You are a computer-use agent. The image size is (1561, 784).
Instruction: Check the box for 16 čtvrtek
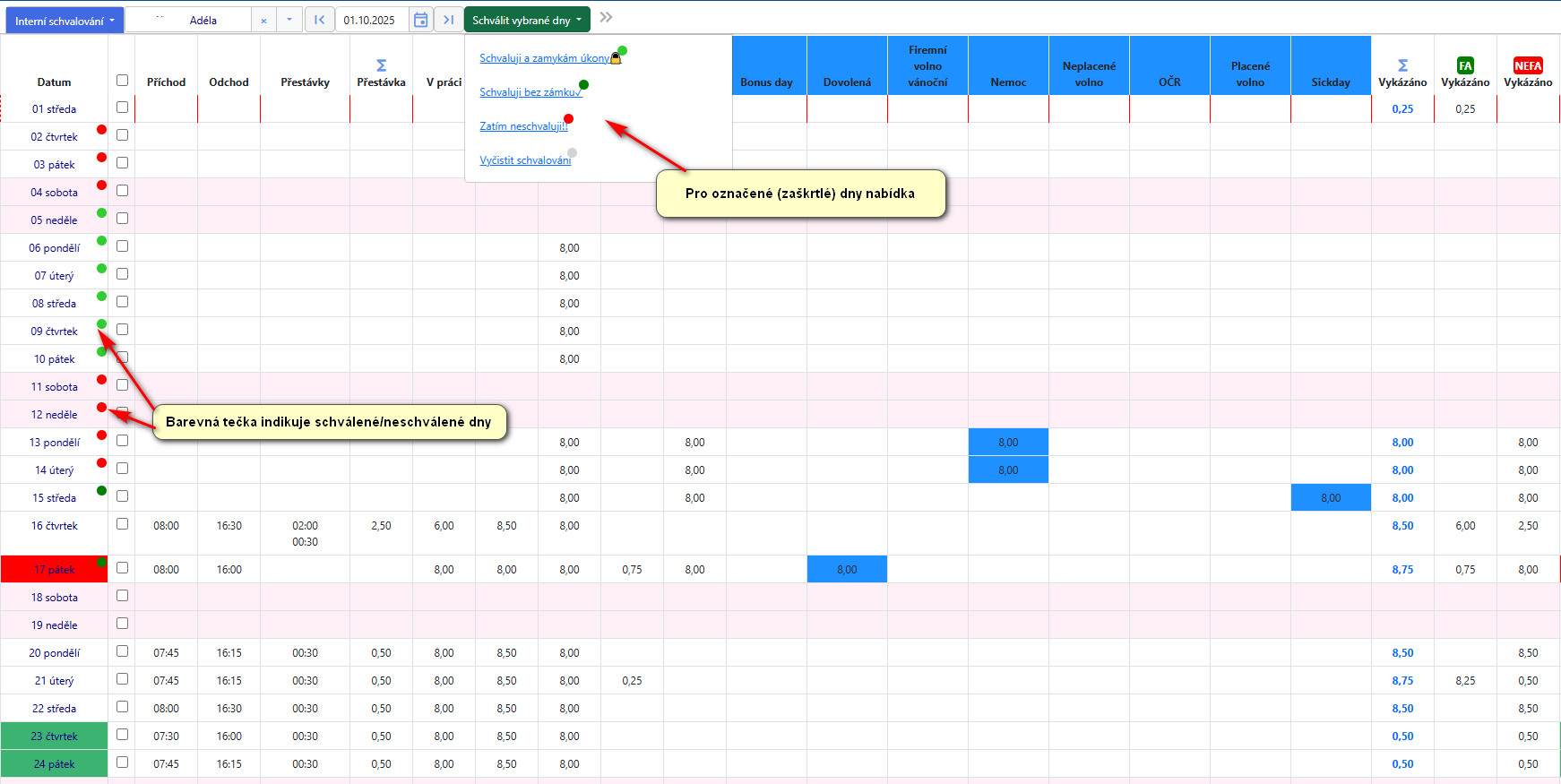[123, 524]
